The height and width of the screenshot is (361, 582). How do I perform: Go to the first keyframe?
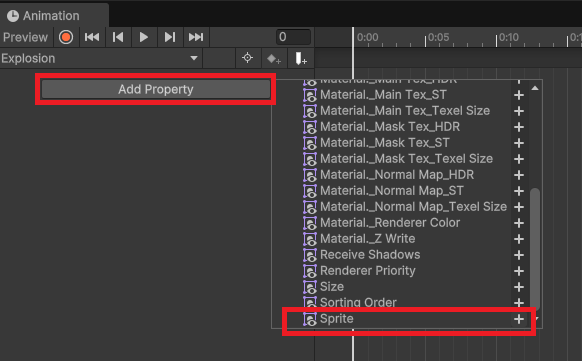pos(92,37)
